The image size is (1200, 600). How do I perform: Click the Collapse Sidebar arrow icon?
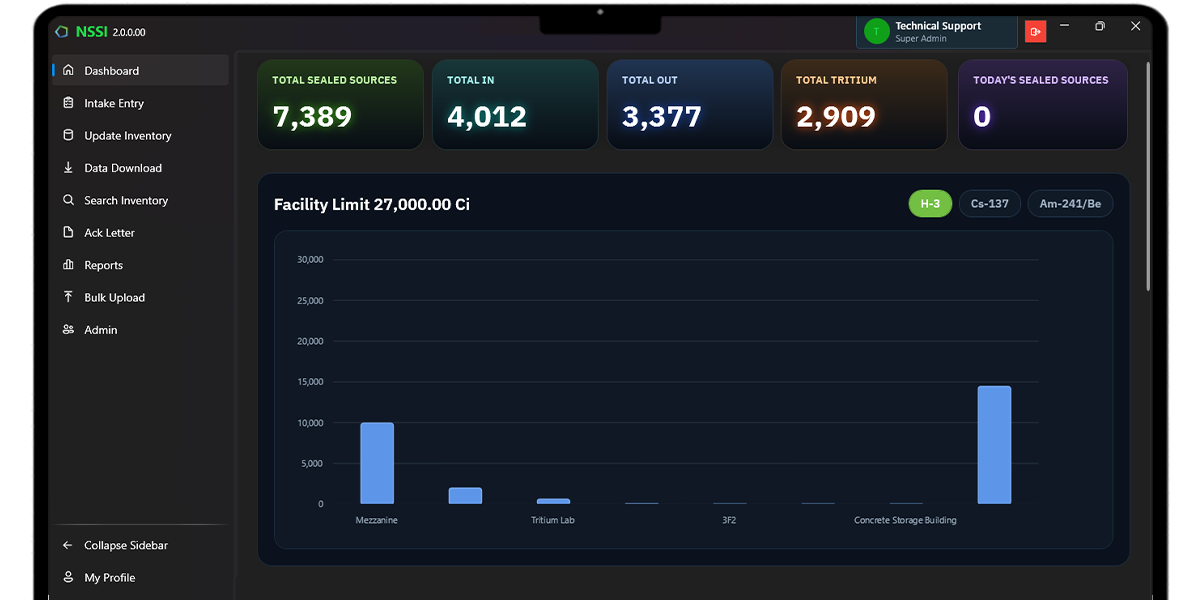tap(68, 545)
